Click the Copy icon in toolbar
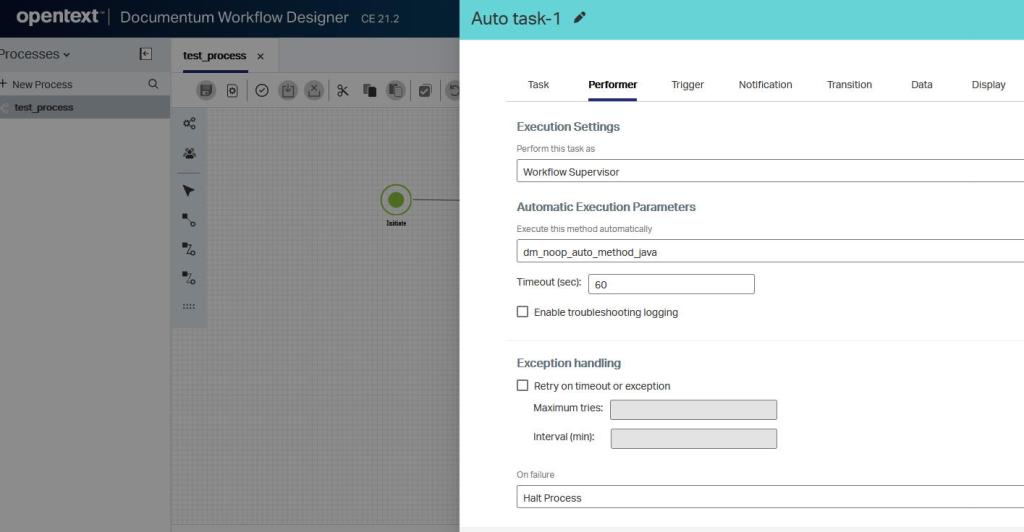This screenshot has width=1024, height=532. [x=370, y=91]
